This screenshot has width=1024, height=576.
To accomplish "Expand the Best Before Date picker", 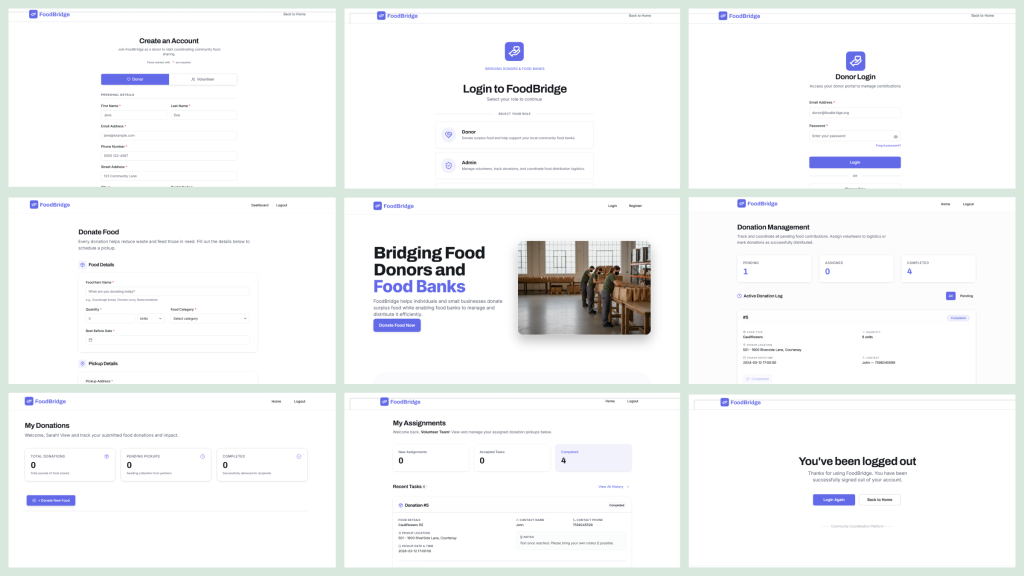I will tap(168, 340).
